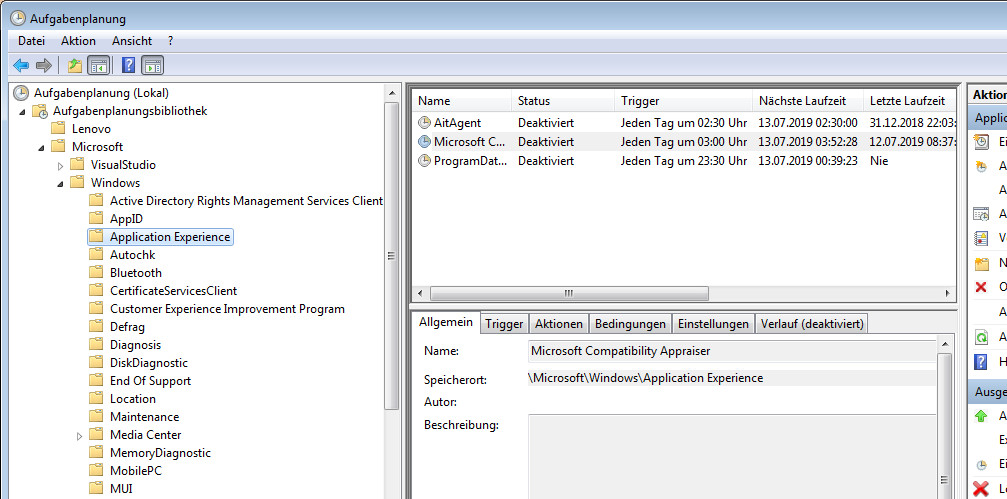
Task: Toggle the action pane toolbar icon
Action: 152,66
